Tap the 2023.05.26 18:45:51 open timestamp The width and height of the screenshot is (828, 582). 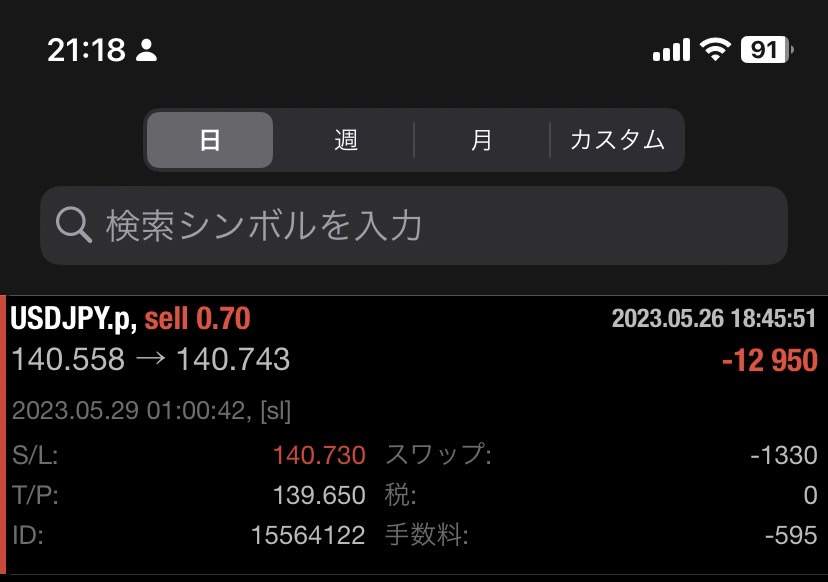point(714,319)
